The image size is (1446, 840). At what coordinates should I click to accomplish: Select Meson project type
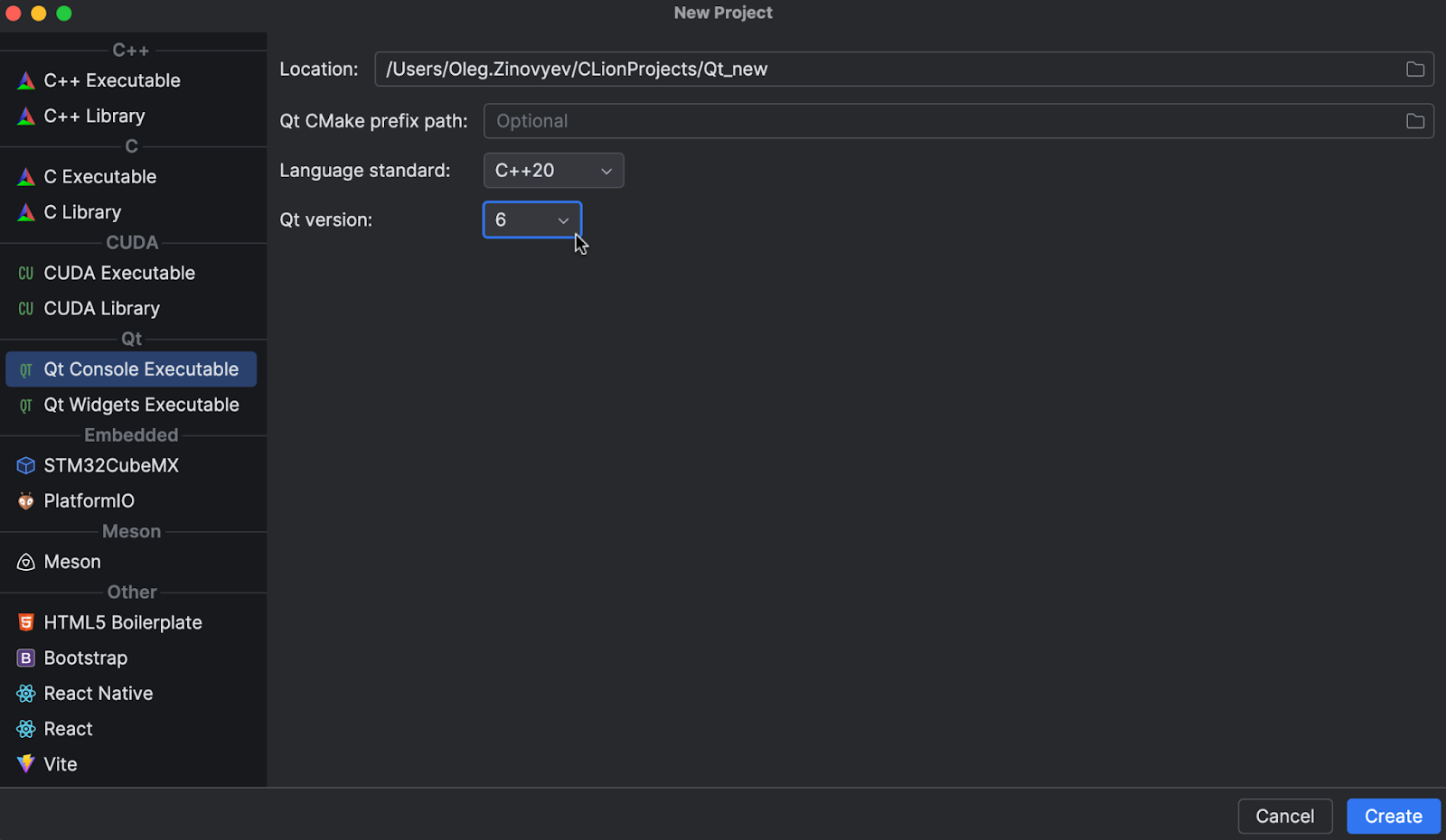(x=132, y=562)
